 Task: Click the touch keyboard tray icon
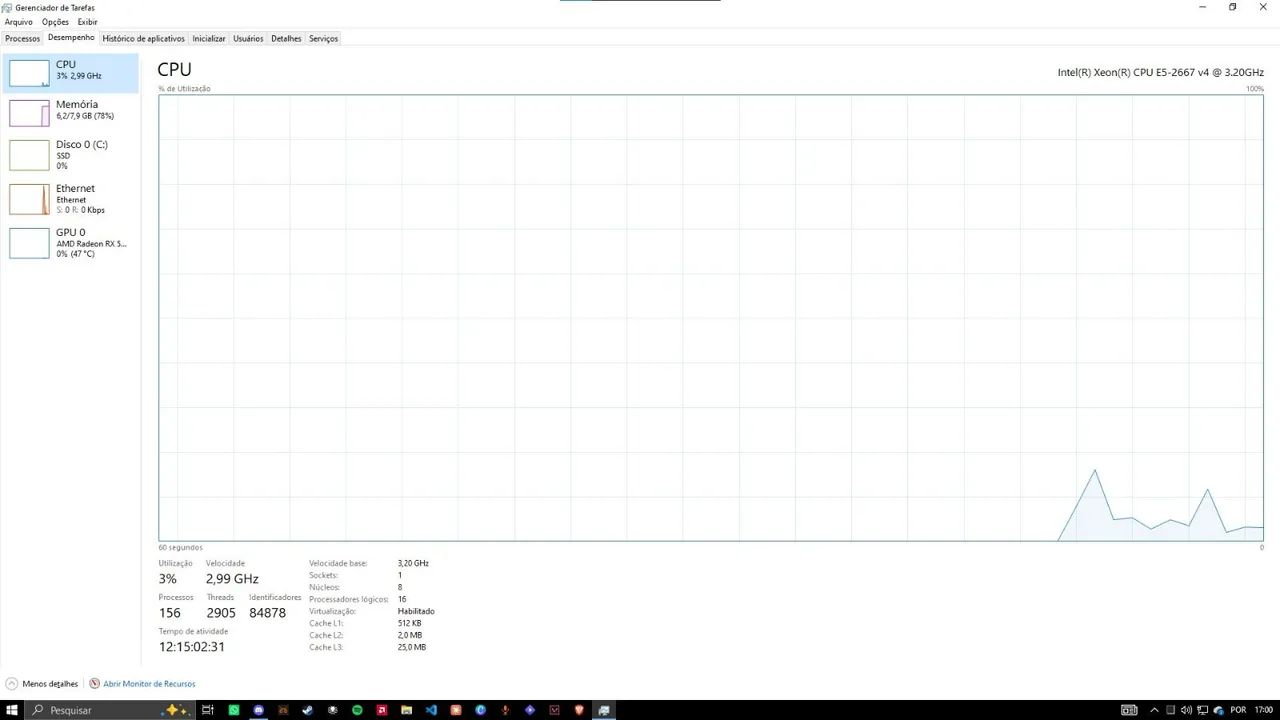[1129, 710]
